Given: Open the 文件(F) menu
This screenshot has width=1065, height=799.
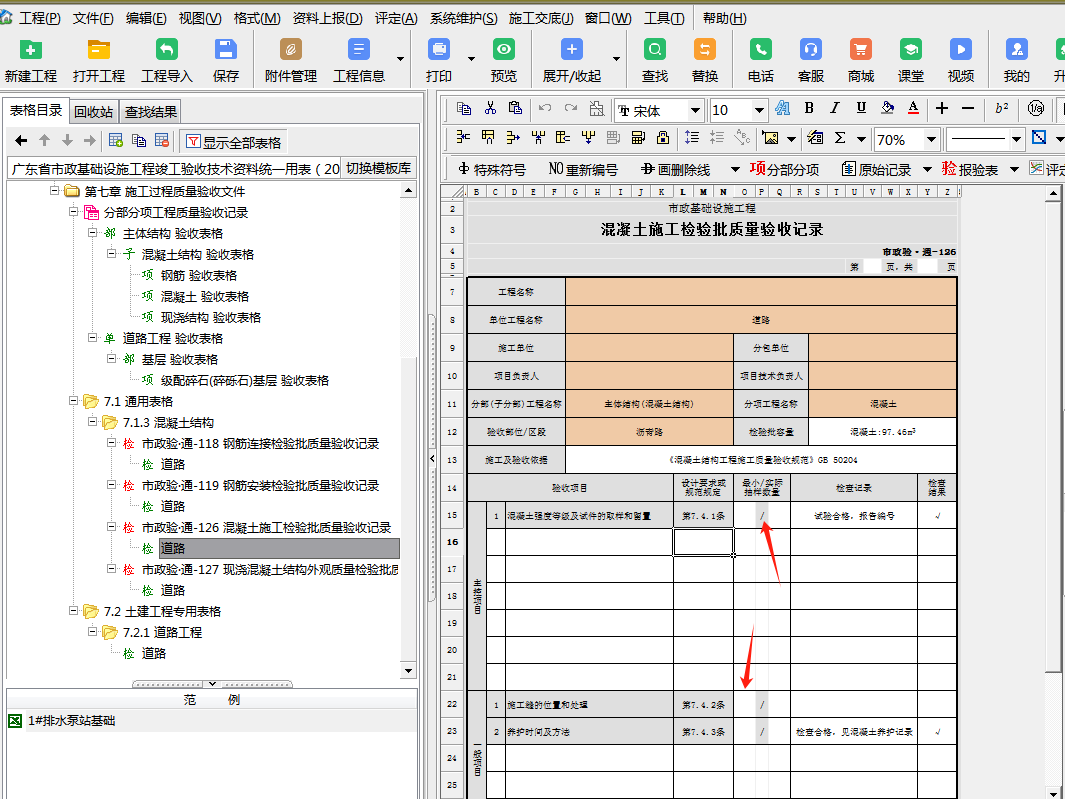Looking at the screenshot, I should (93, 18).
